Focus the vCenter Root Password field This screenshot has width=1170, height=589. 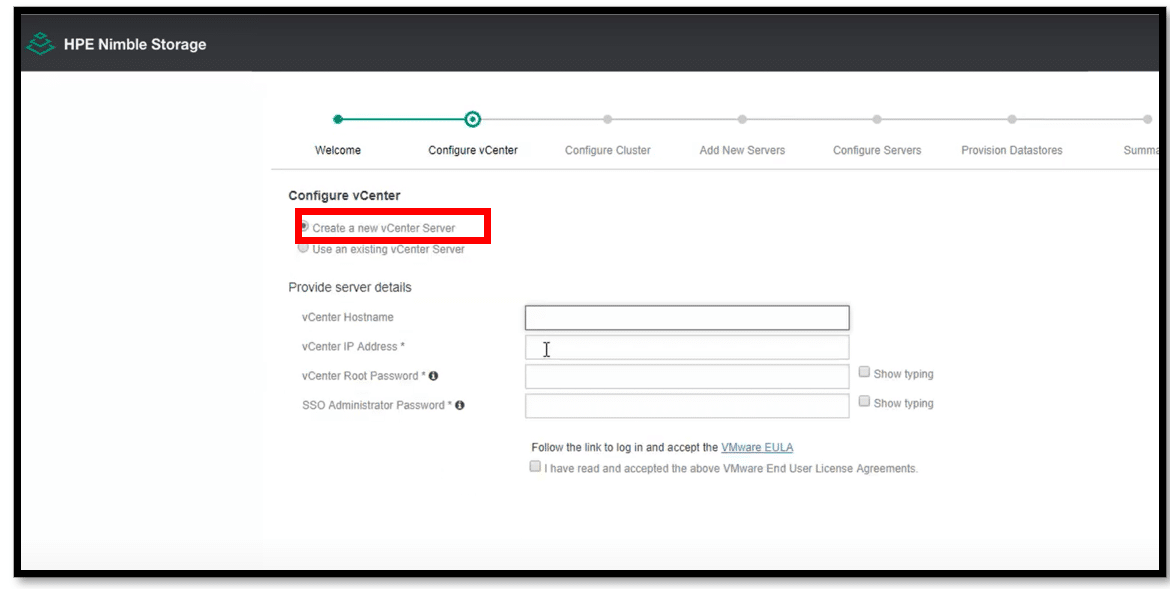pos(687,376)
